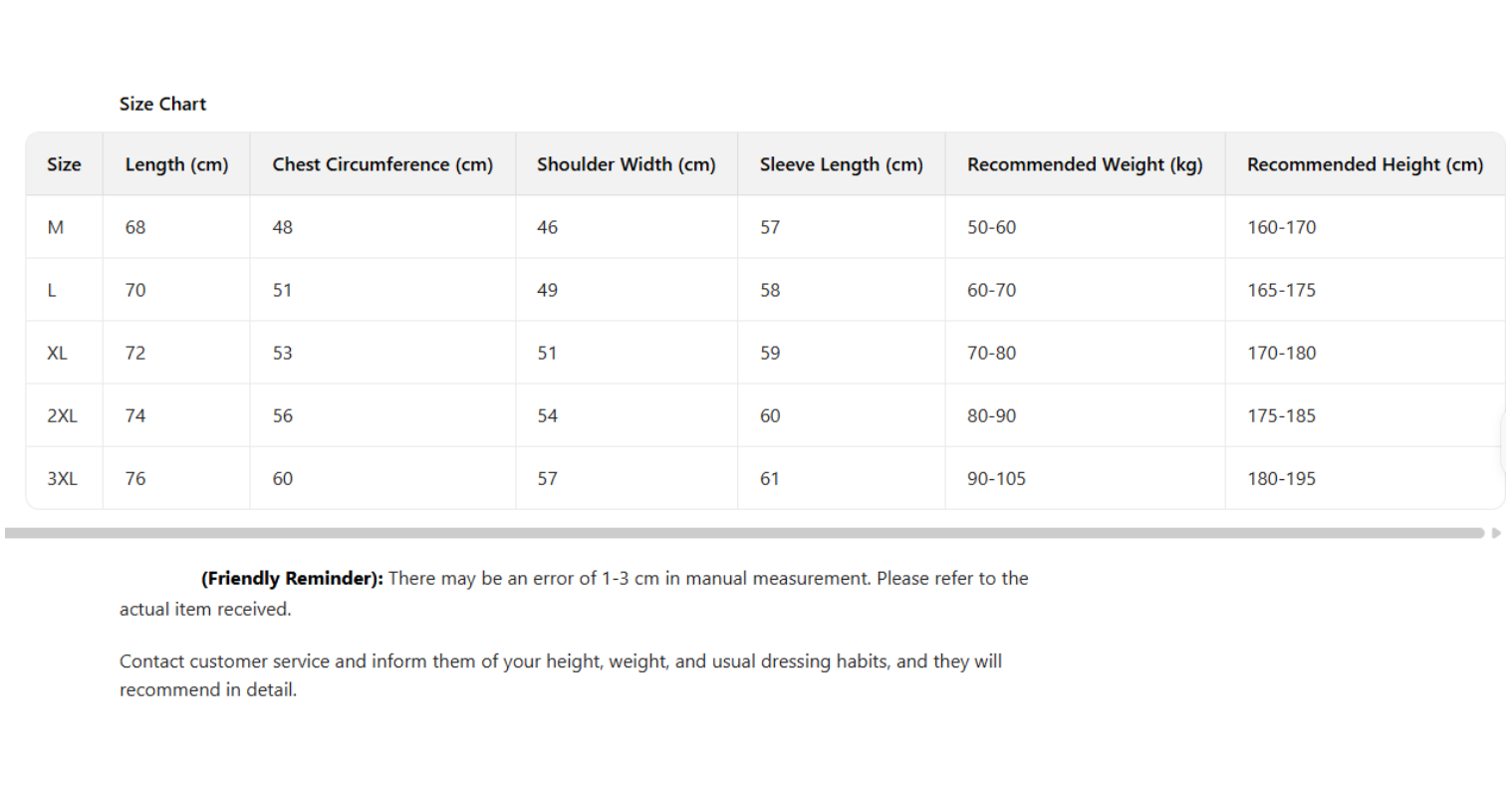Select the XL size row label
This screenshot has height=786, width=1512.
tap(58, 353)
